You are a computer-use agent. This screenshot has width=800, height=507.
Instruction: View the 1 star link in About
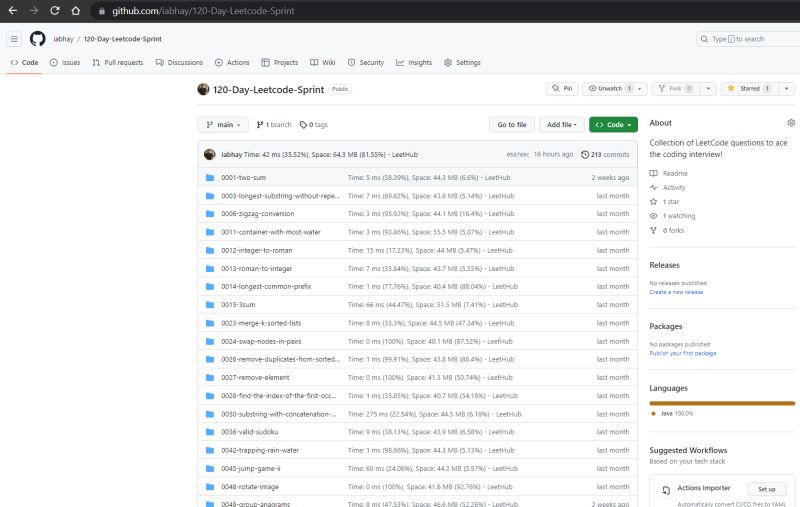[664, 201]
